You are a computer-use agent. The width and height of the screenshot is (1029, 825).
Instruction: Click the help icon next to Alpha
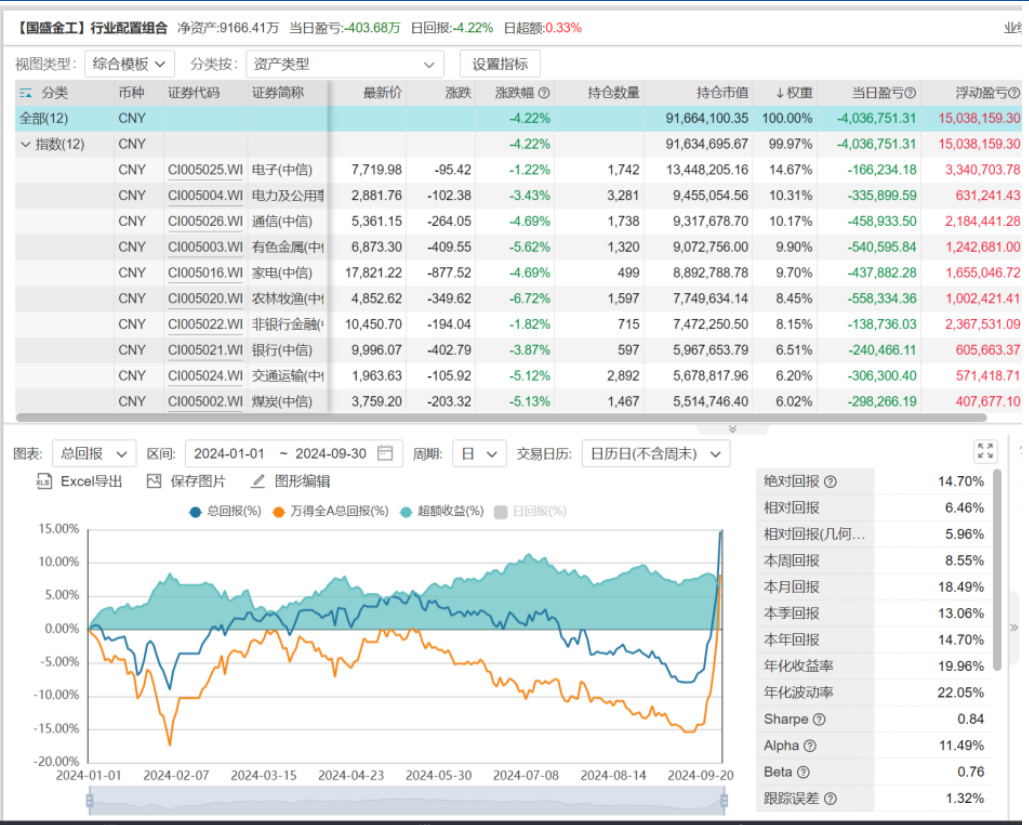[810, 746]
